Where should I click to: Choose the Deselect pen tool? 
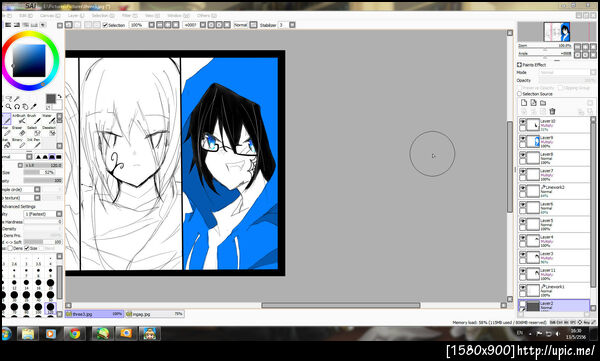coord(50,131)
